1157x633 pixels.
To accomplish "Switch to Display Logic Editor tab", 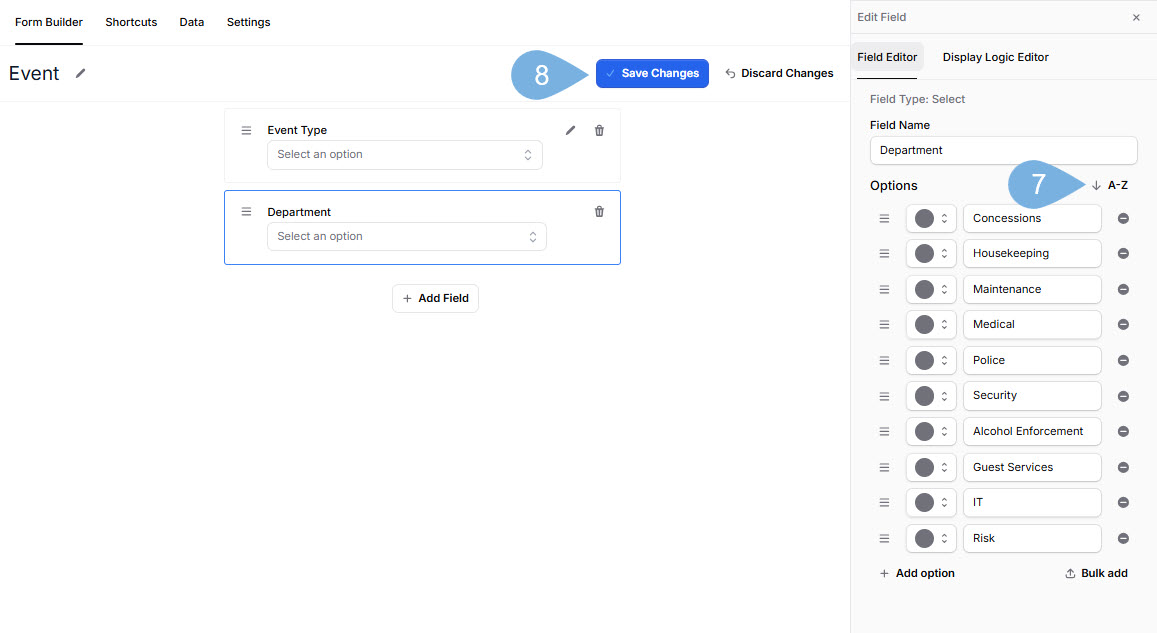I will coord(995,58).
